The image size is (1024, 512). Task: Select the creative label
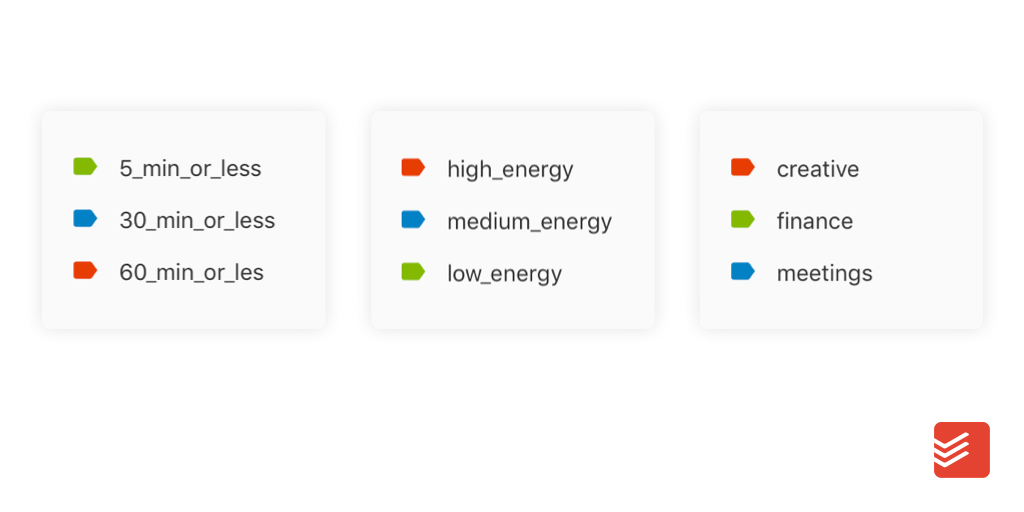coord(818,169)
